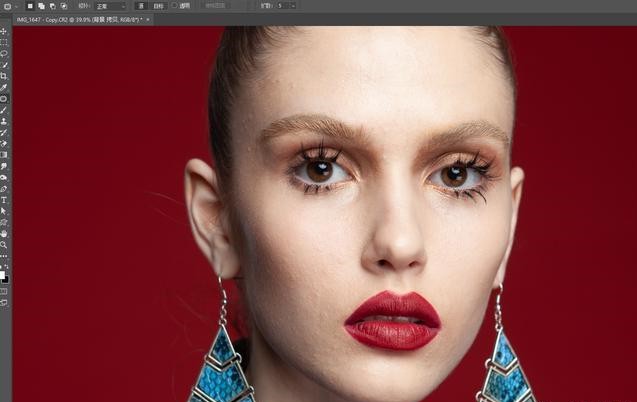Image resolution: width=637 pixels, height=402 pixels.
Task: Choose Add to Selection mode
Action: point(41,6)
